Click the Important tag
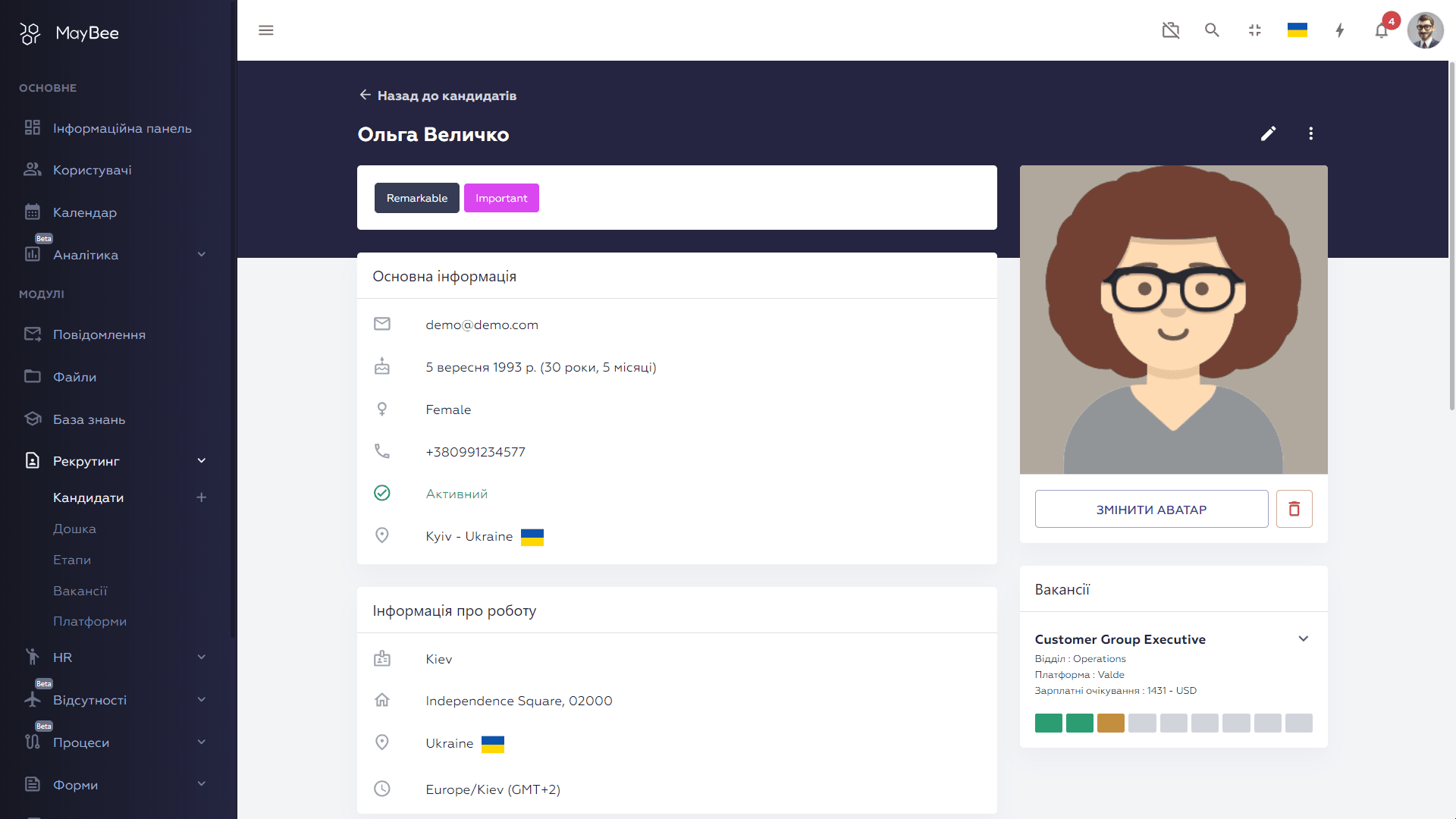 pyautogui.click(x=501, y=198)
